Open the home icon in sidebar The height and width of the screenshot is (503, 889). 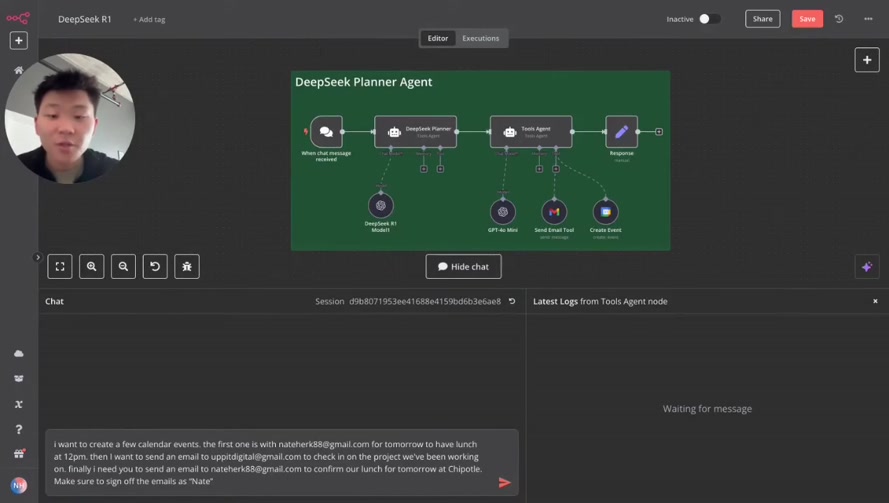pyautogui.click(x=19, y=70)
